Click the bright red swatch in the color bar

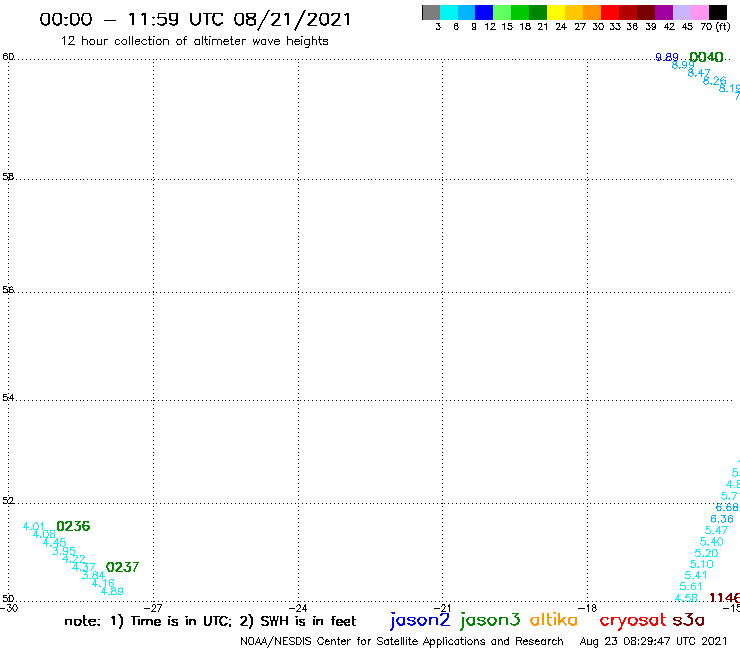coord(610,12)
